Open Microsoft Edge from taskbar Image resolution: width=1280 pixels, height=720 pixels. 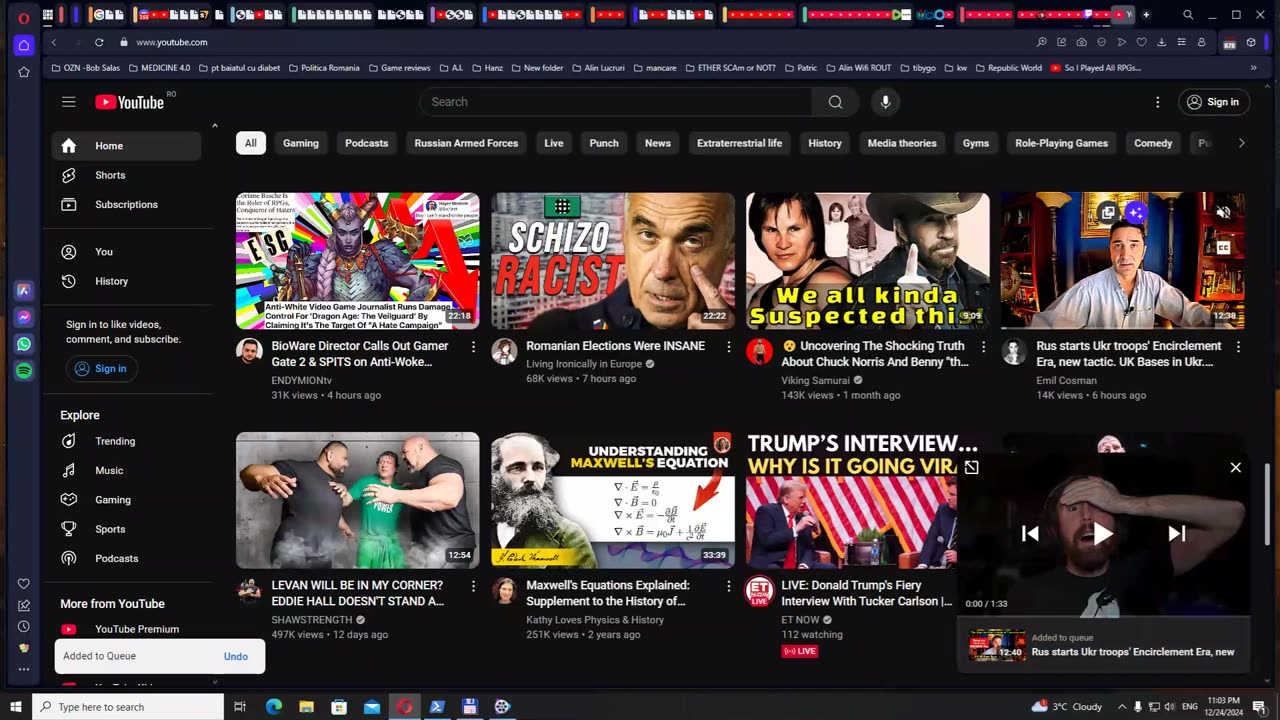(273, 707)
